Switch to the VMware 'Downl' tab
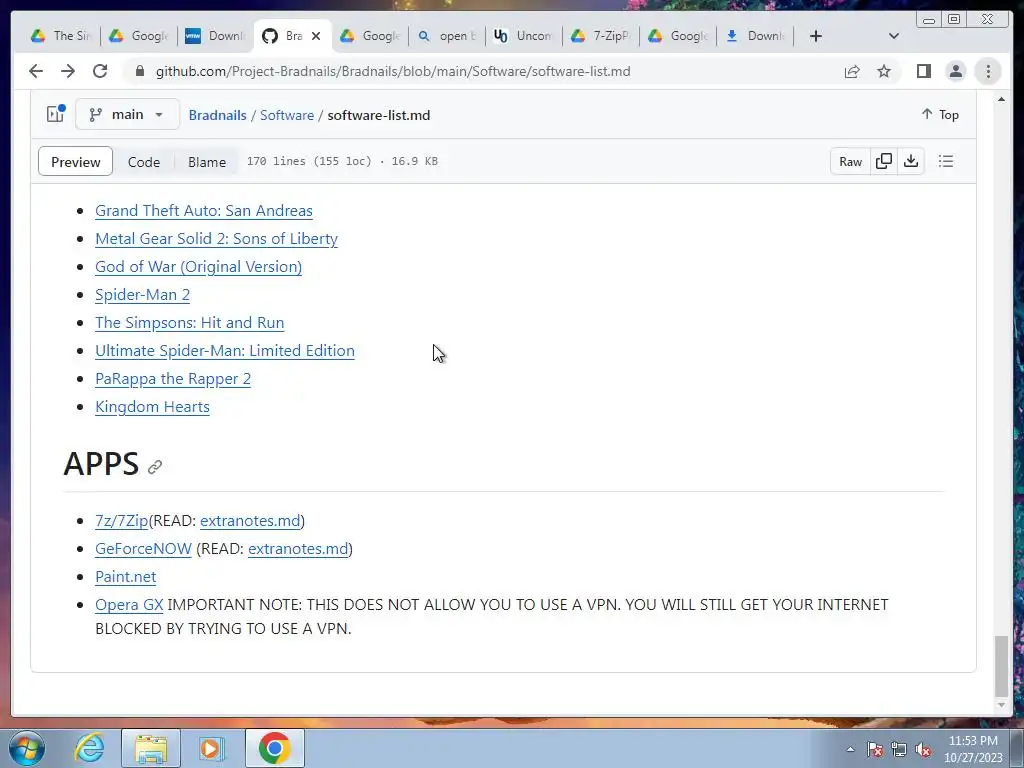Viewport: 1024px width, 768px height. coord(215,36)
